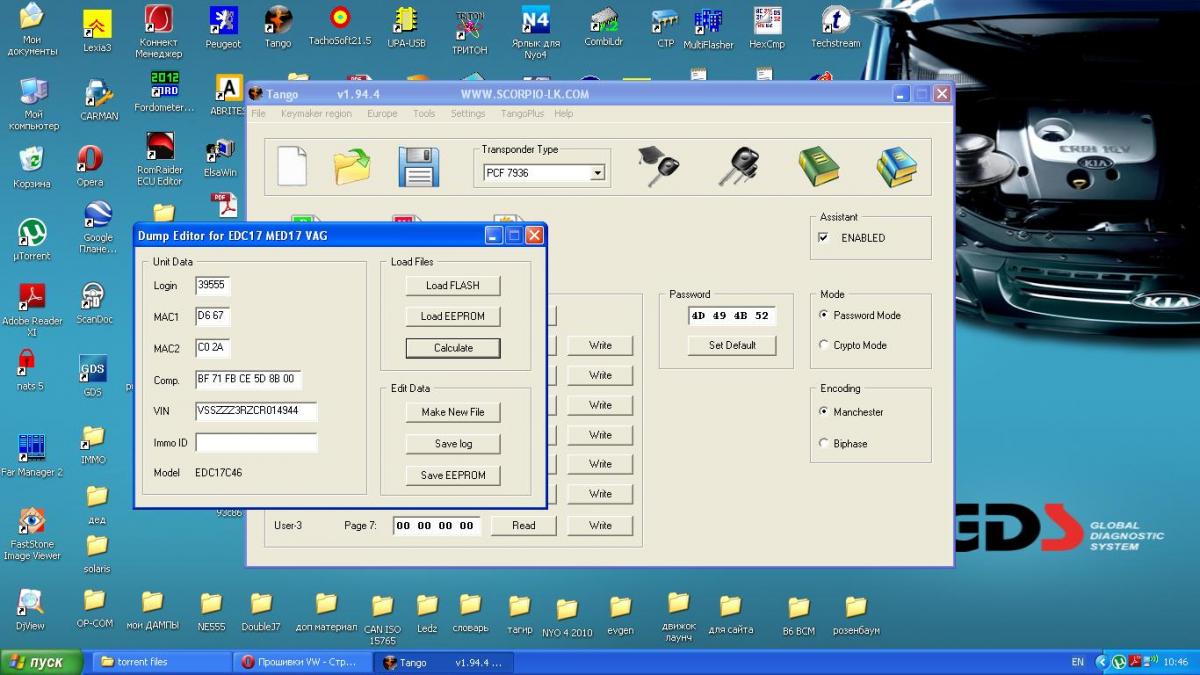
Task: Save using the floppy disk icon in Tango
Action: point(418,166)
